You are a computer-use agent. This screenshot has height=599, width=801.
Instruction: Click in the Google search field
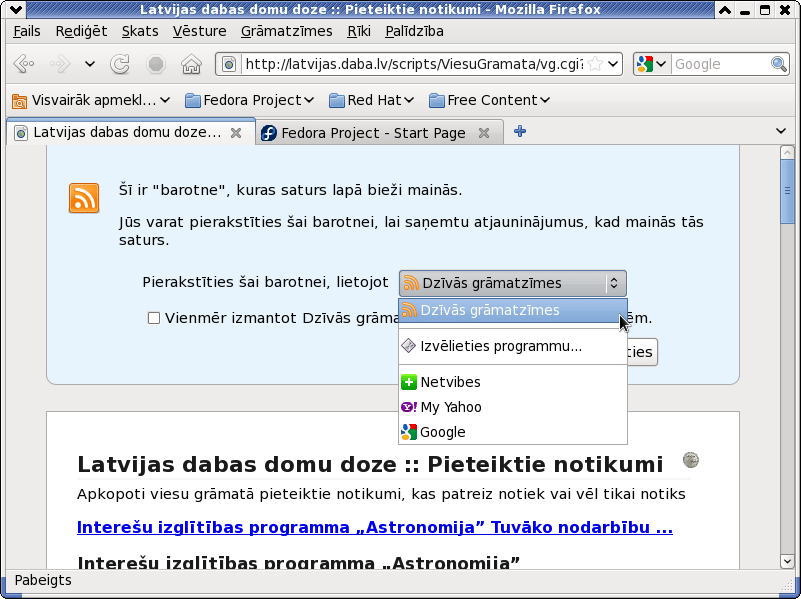tap(720, 64)
